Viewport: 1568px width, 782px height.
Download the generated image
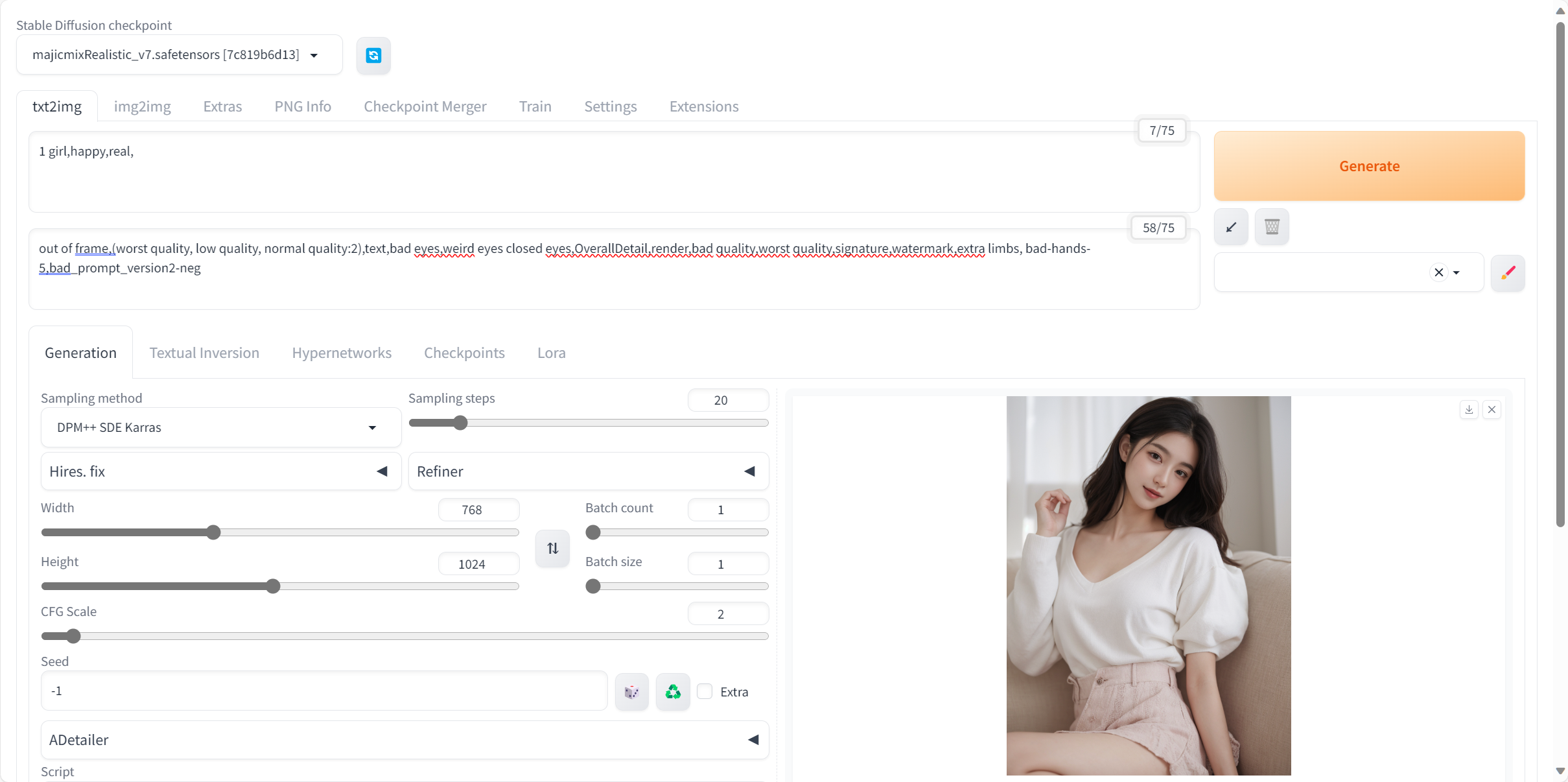coord(1469,410)
